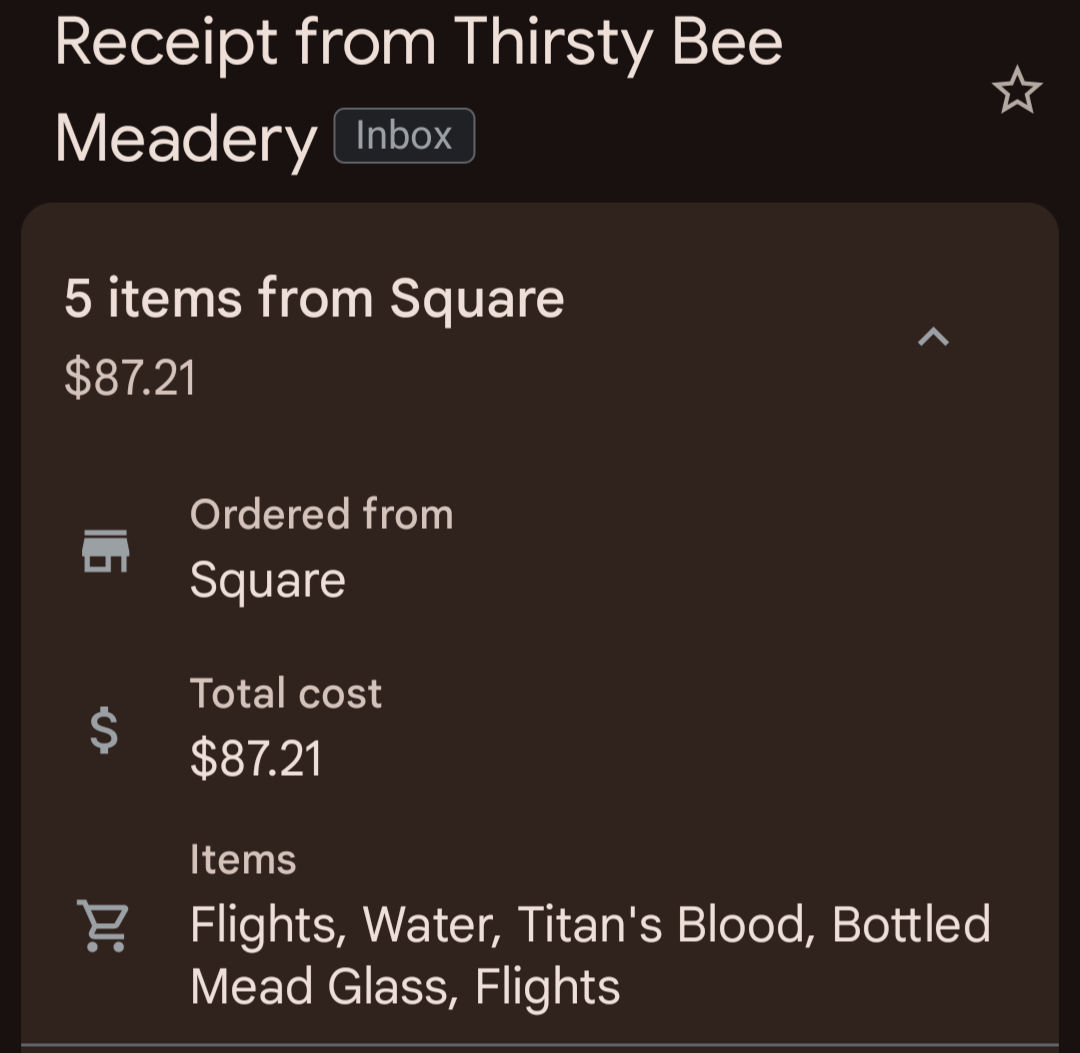Viewport: 1080px width, 1053px height.
Task: Click the storefront icon beside Ordered from
Action: click(105, 550)
